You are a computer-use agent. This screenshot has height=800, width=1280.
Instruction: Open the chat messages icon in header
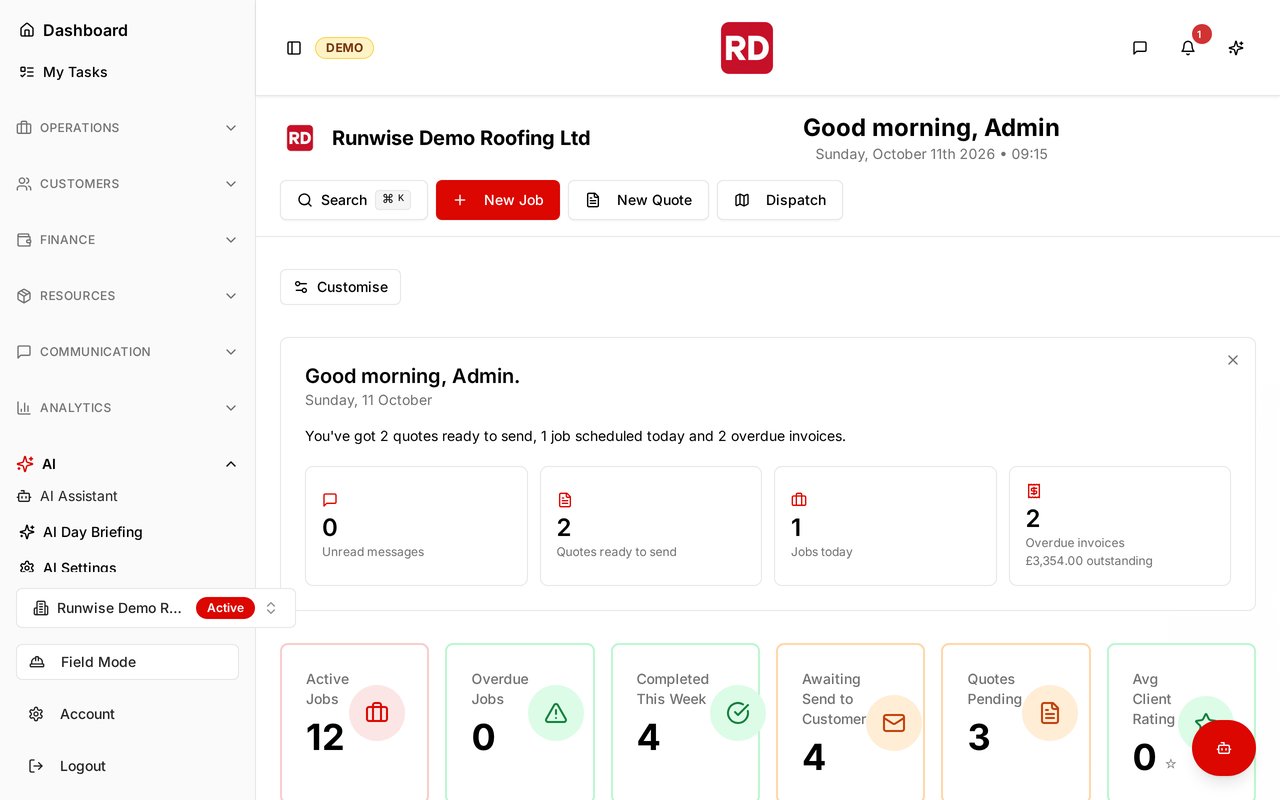coord(1140,48)
